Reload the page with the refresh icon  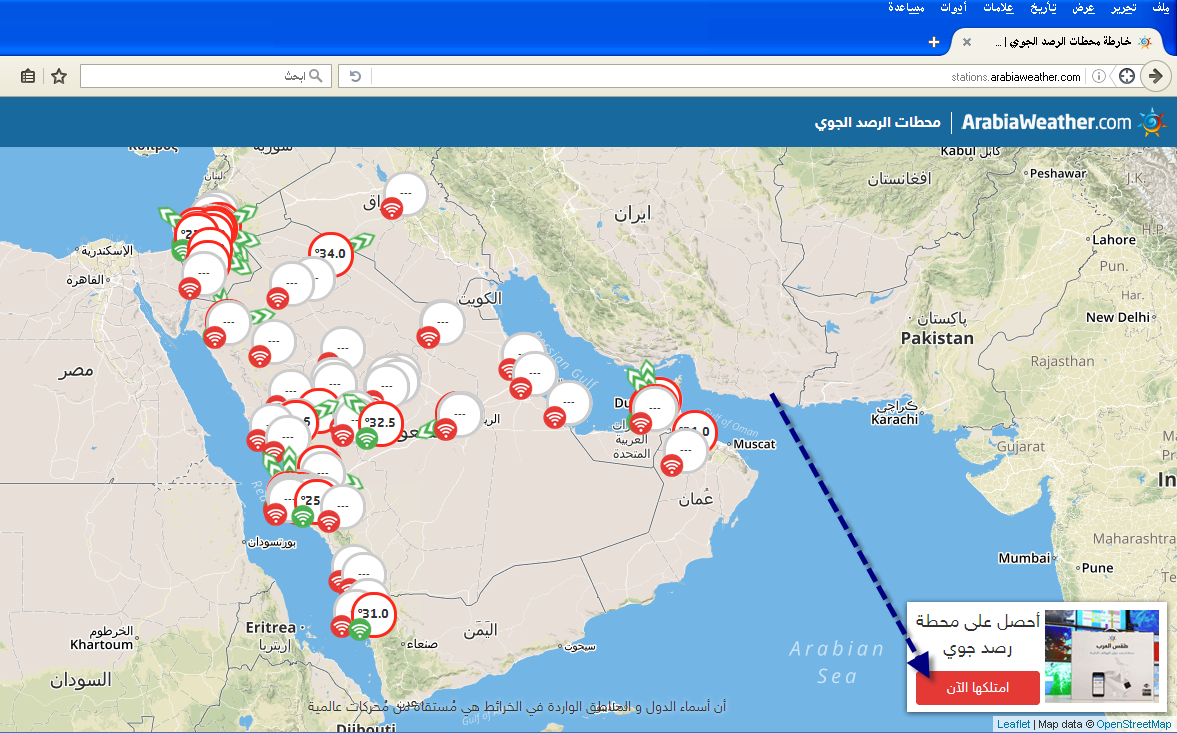pyautogui.click(x=355, y=76)
